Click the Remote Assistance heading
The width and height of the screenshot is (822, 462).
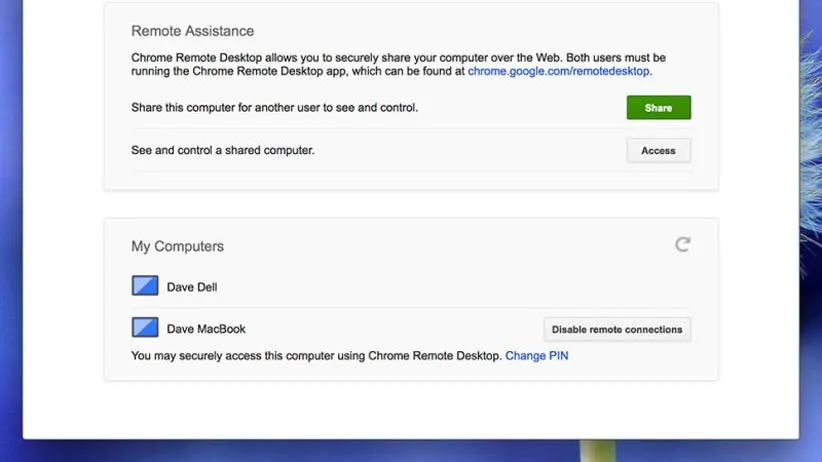coord(192,31)
